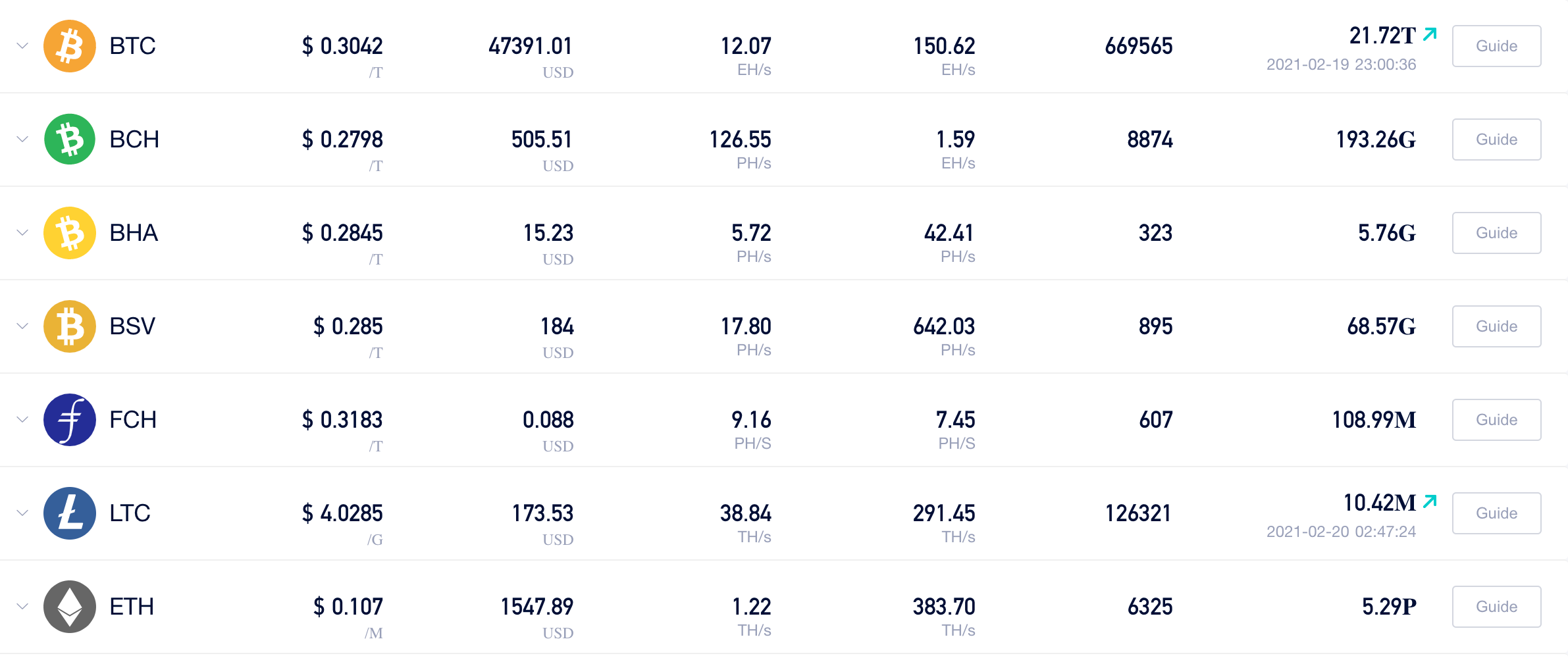Image resolution: width=1568 pixels, height=662 pixels.
Task: Expand the ETH row chevron
Action: (x=22, y=607)
